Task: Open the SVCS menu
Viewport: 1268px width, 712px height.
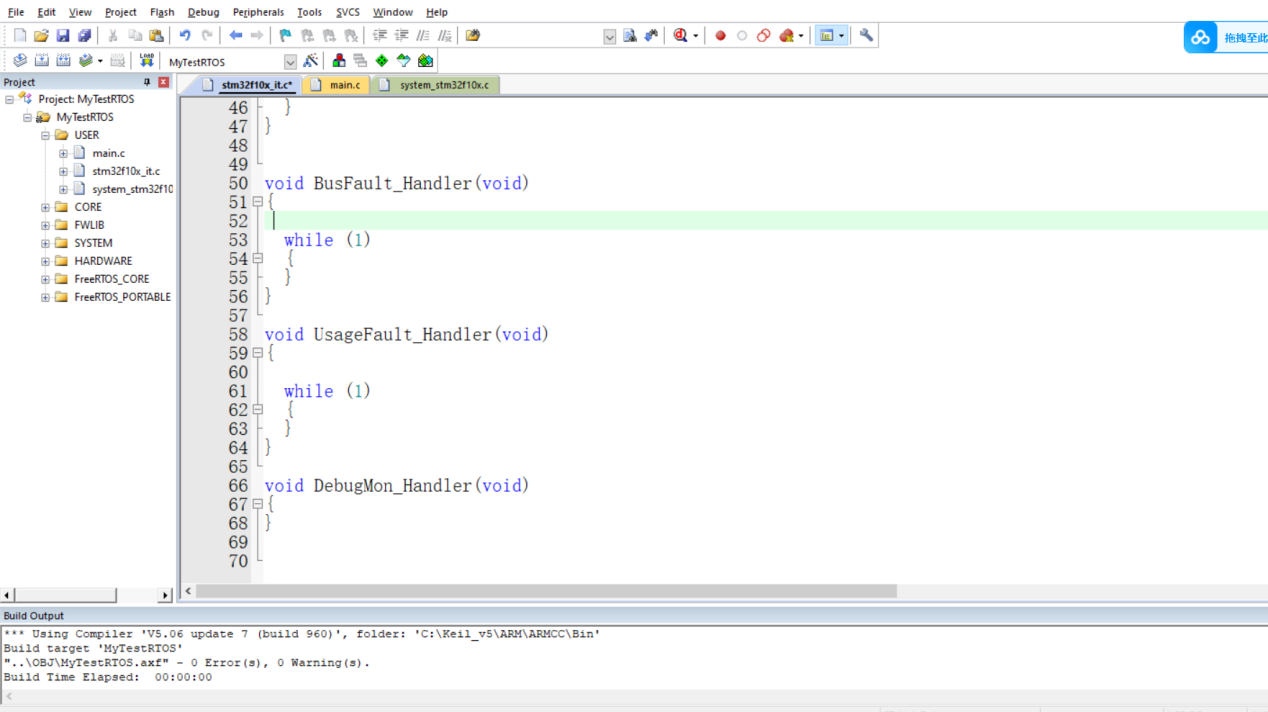Action: (x=348, y=12)
